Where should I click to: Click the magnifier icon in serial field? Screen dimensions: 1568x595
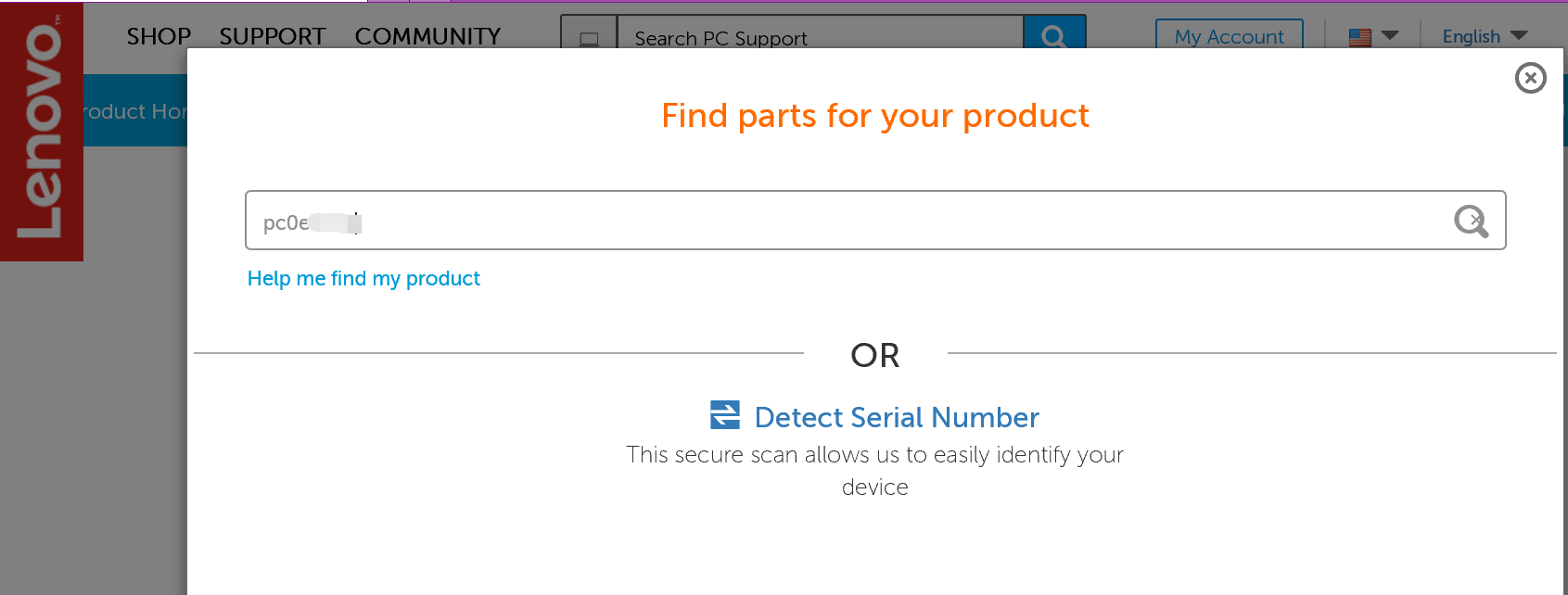[1471, 221]
